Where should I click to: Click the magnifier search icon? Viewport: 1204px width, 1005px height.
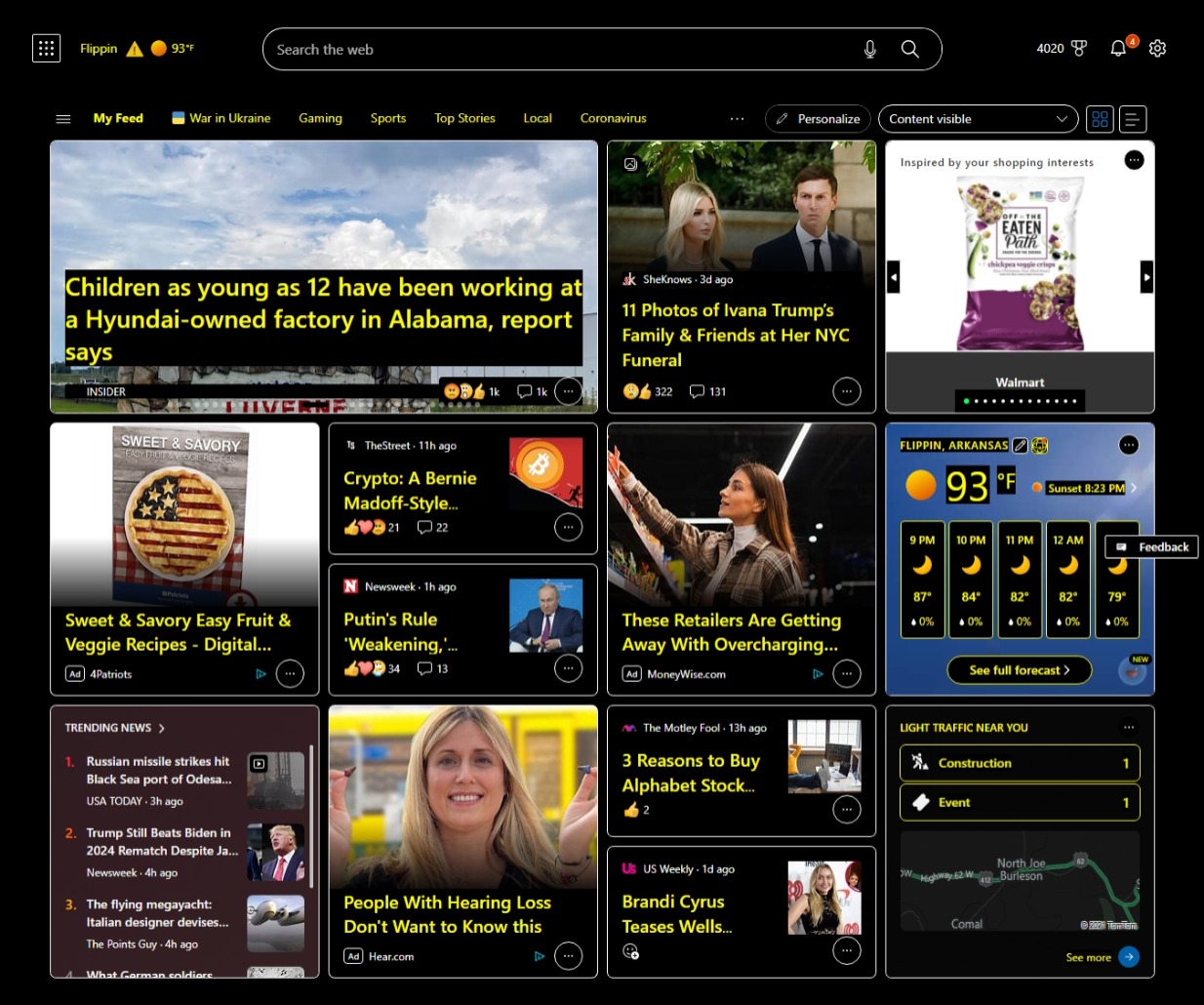[909, 49]
